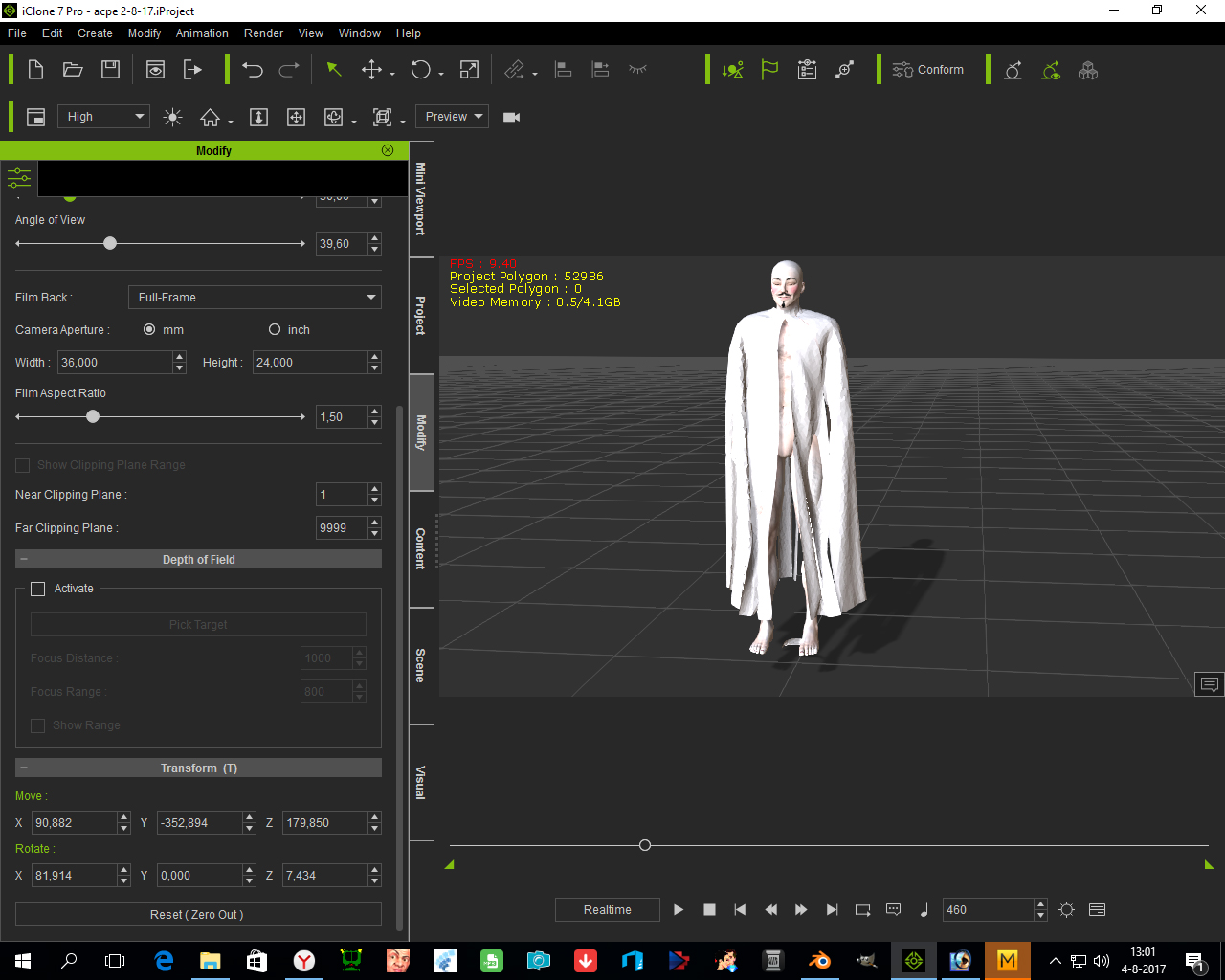Open the timeline settings gear icon
The height and width of the screenshot is (980, 1225).
[1067, 910]
